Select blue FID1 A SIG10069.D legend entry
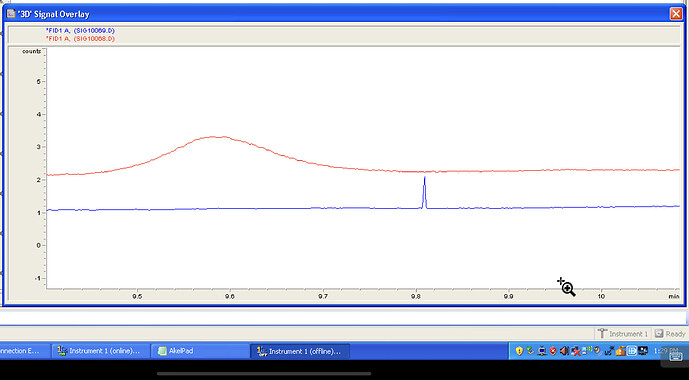The width and height of the screenshot is (689, 380). (x=80, y=30)
